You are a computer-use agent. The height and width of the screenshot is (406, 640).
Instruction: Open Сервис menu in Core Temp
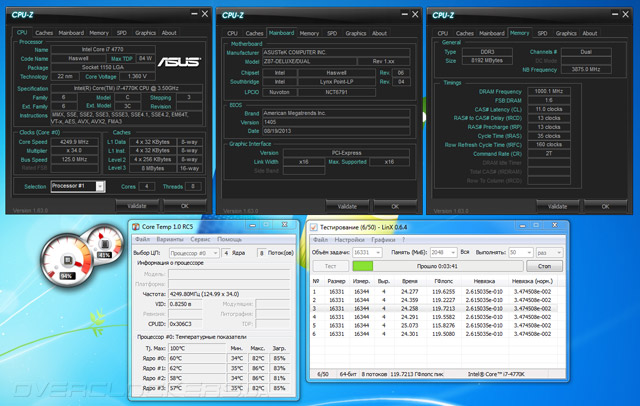tap(200, 239)
